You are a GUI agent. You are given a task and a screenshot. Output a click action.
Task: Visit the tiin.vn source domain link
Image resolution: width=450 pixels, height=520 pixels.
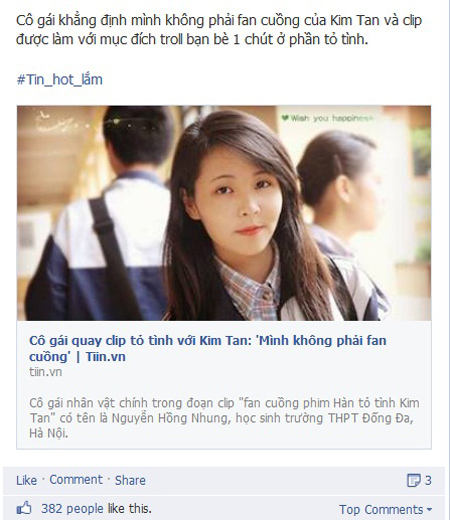coord(45,372)
